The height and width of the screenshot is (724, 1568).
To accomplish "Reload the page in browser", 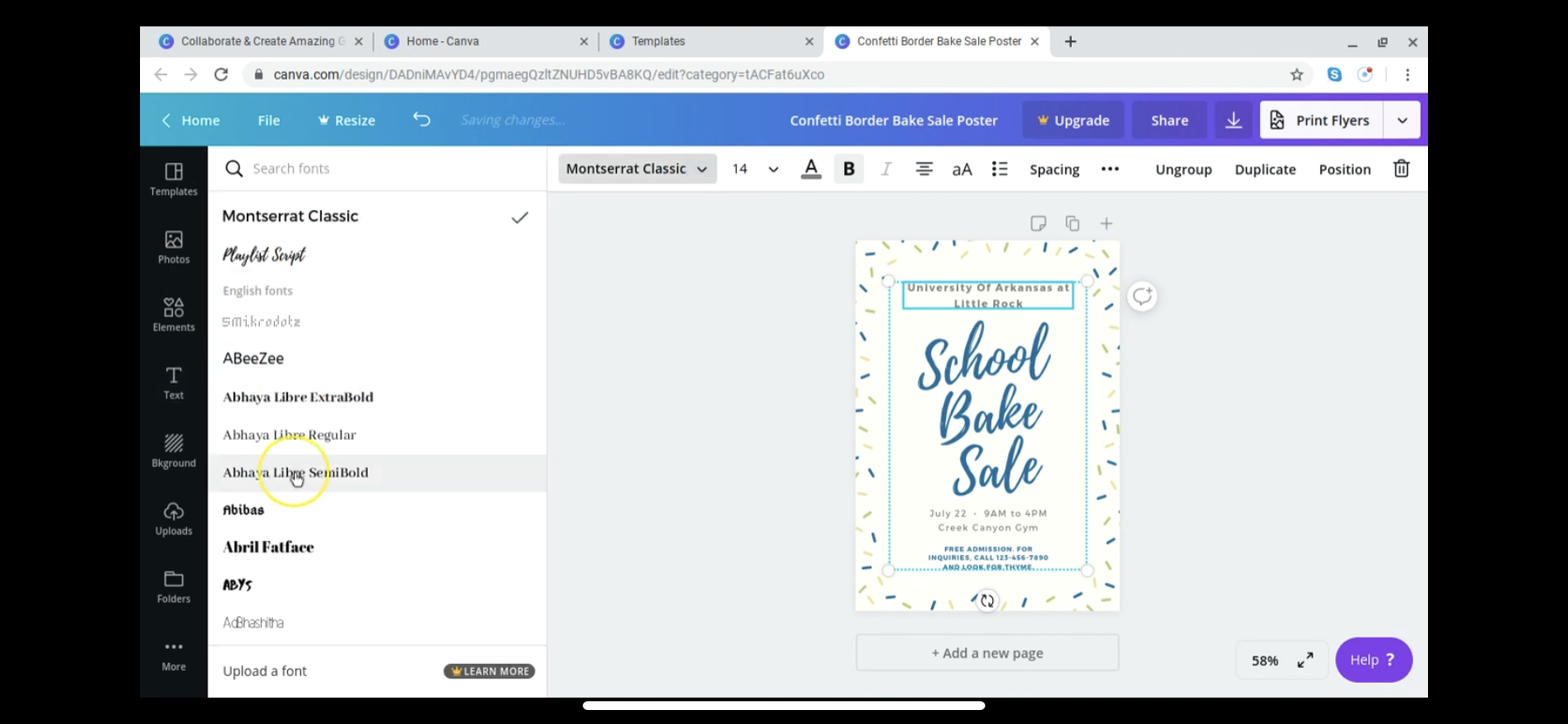I will click(x=221, y=74).
